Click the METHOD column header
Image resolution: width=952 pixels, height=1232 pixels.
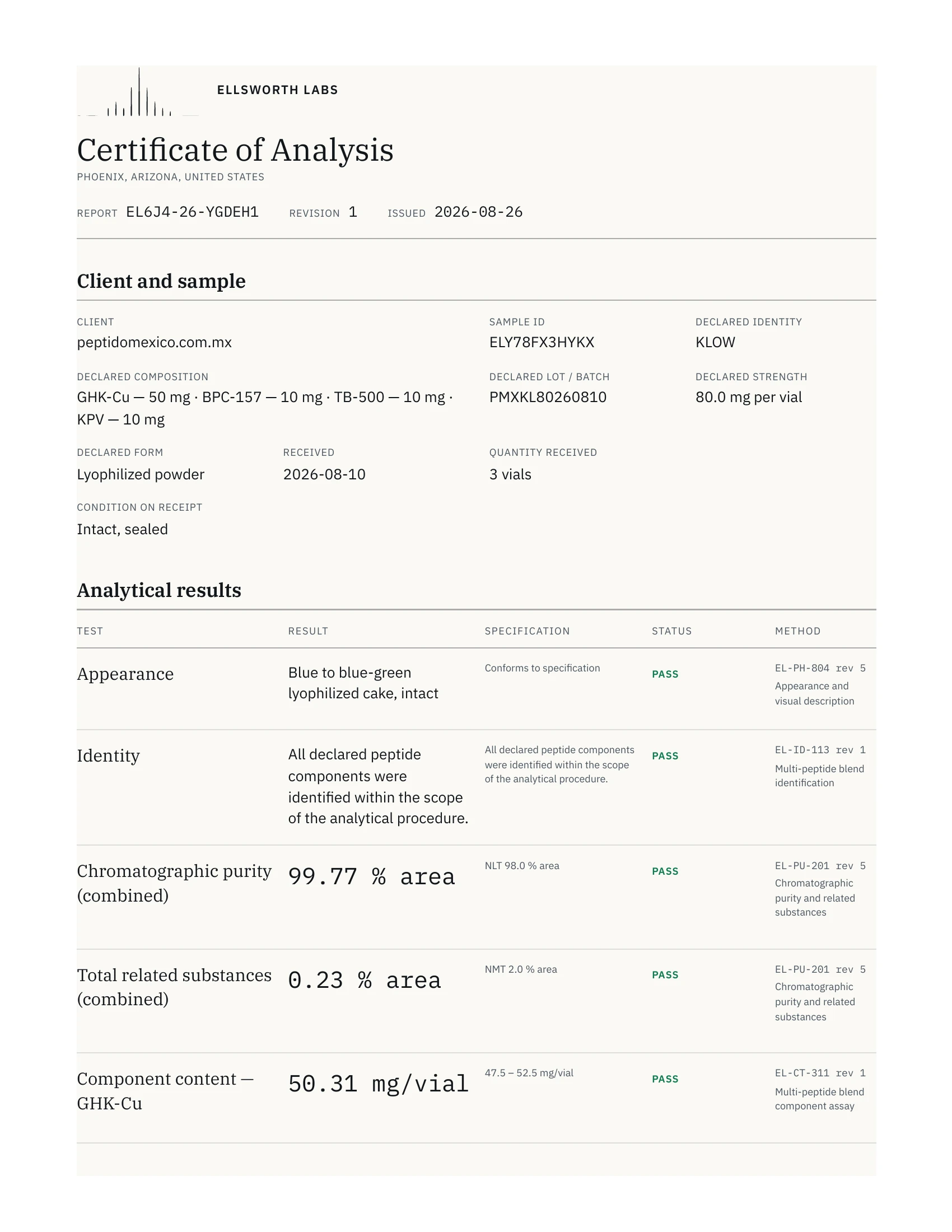click(797, 631)
